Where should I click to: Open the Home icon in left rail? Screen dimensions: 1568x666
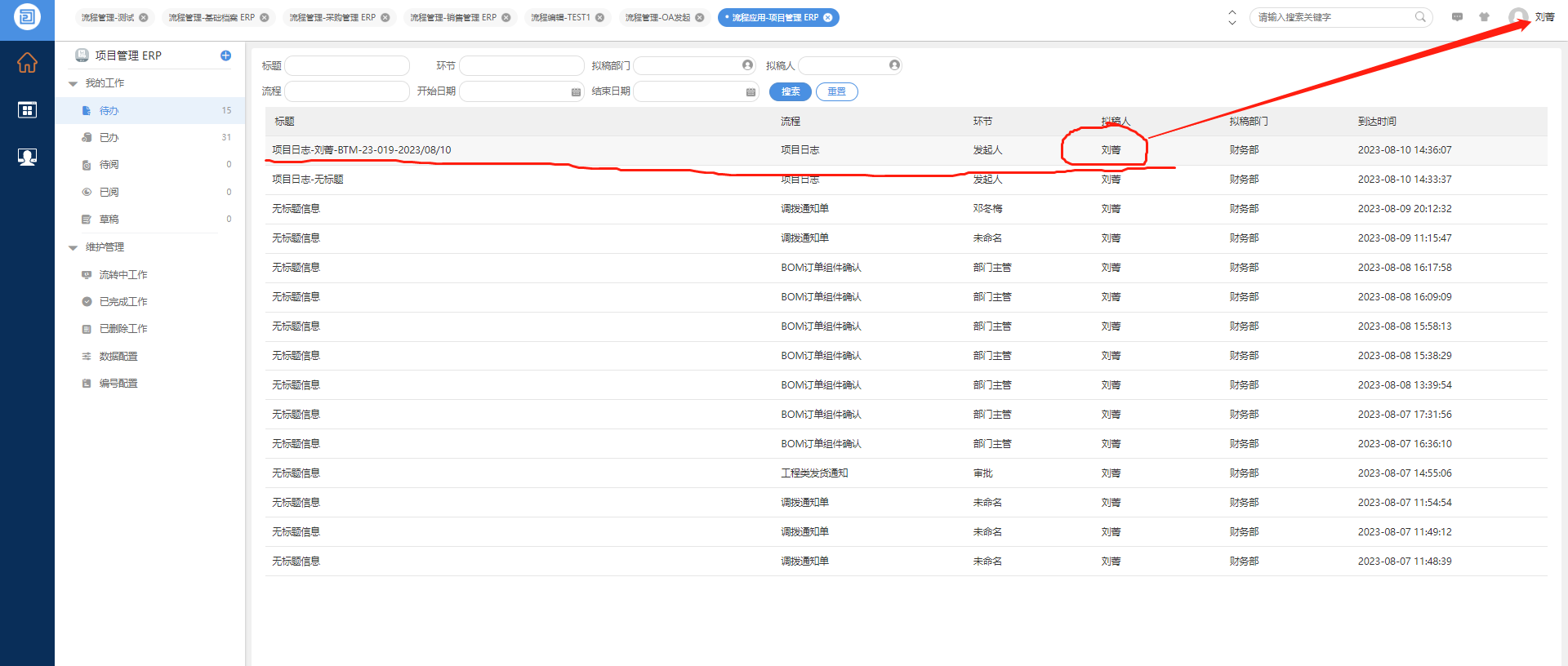pos(27,62)
